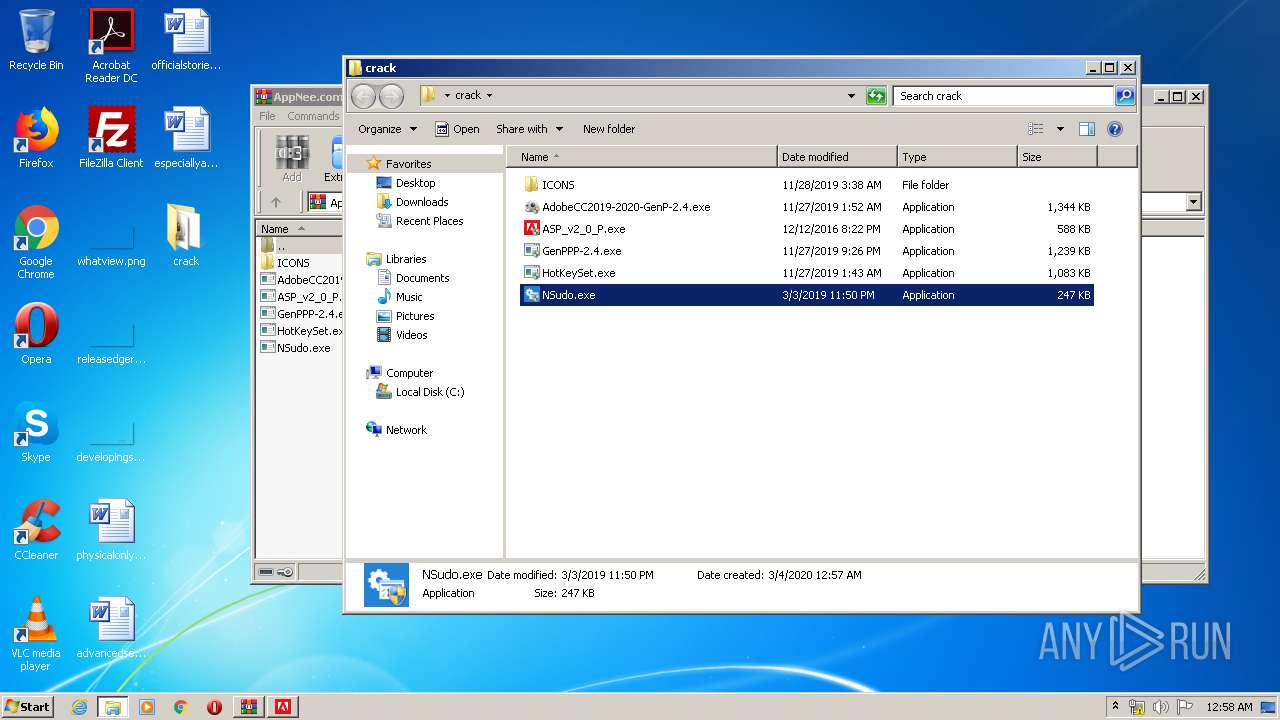Open WinRAR Add button in background window

[291, 159]
